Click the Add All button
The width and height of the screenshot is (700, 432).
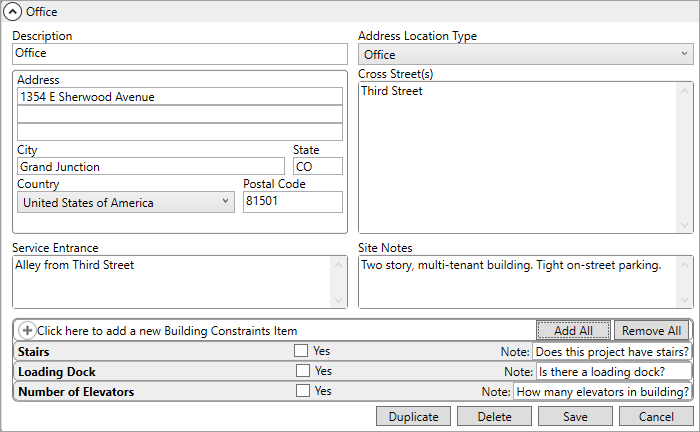click(574, 331)
